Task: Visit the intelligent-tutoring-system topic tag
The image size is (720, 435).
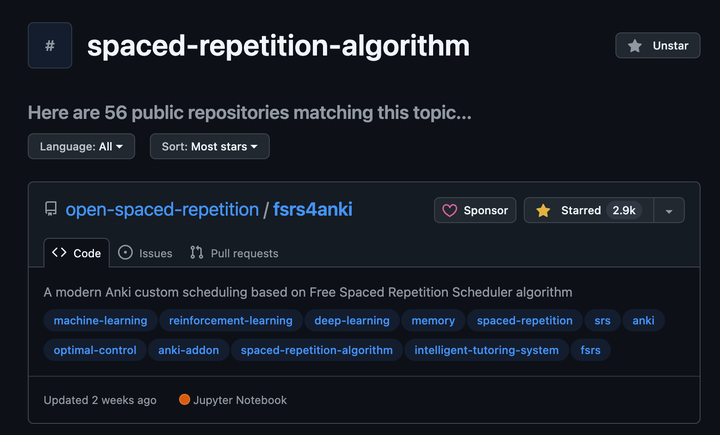Action: (x=486, y=350)
